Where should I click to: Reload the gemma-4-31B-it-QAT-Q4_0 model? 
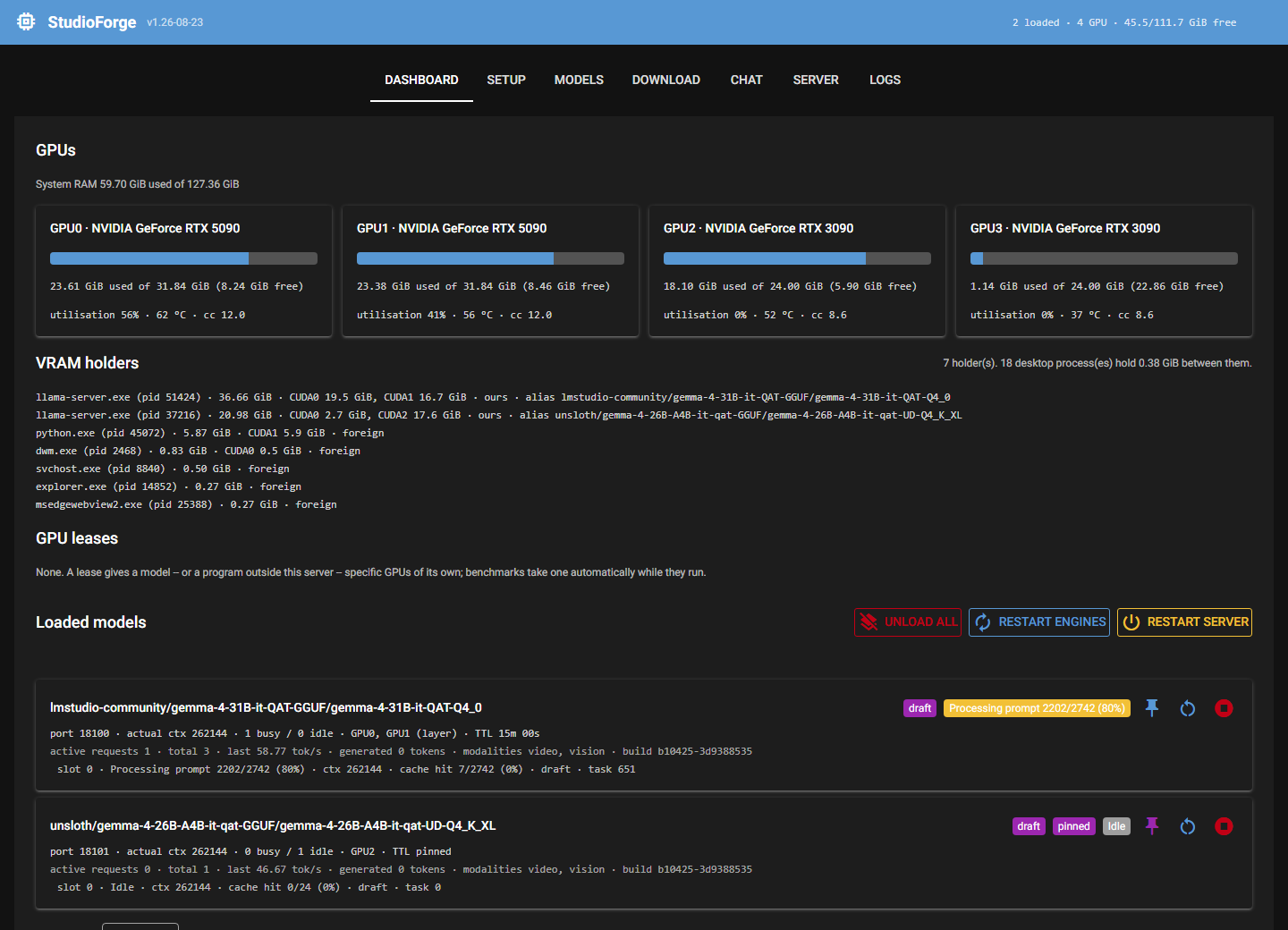coord(1188,708)
